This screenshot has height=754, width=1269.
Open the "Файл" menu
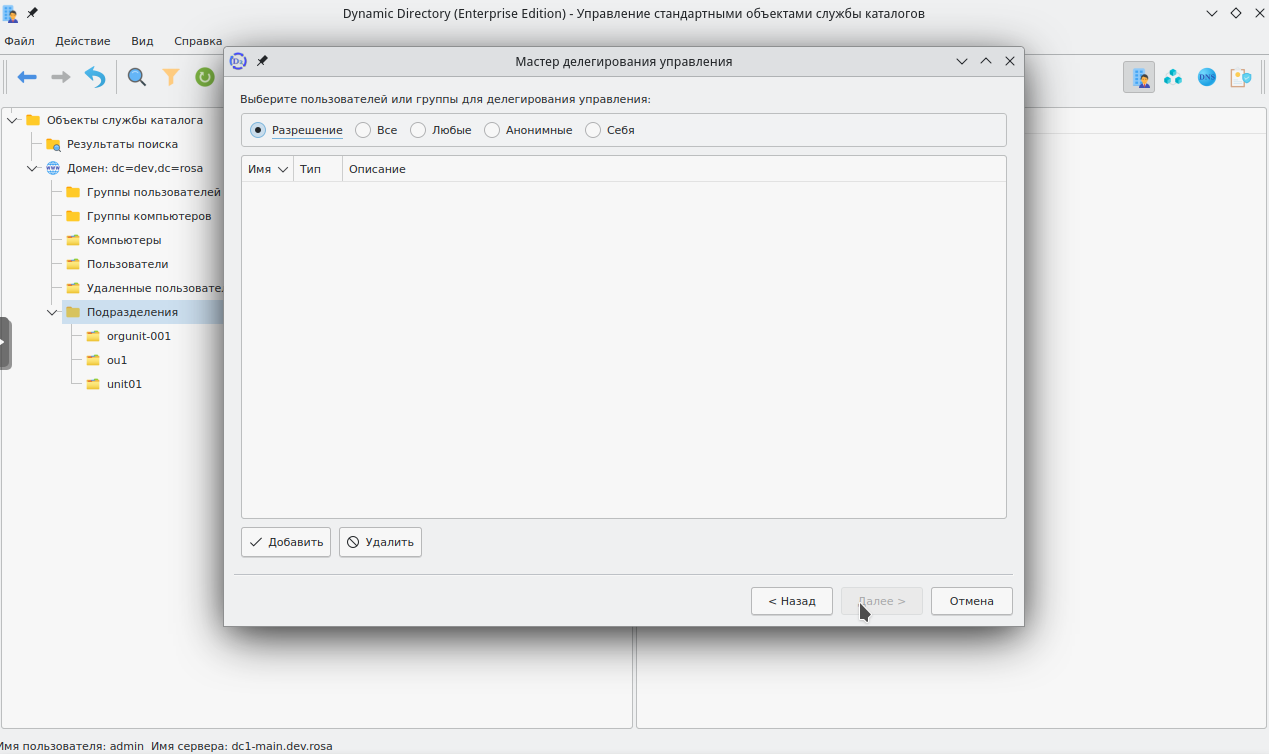tap(19, 41)
